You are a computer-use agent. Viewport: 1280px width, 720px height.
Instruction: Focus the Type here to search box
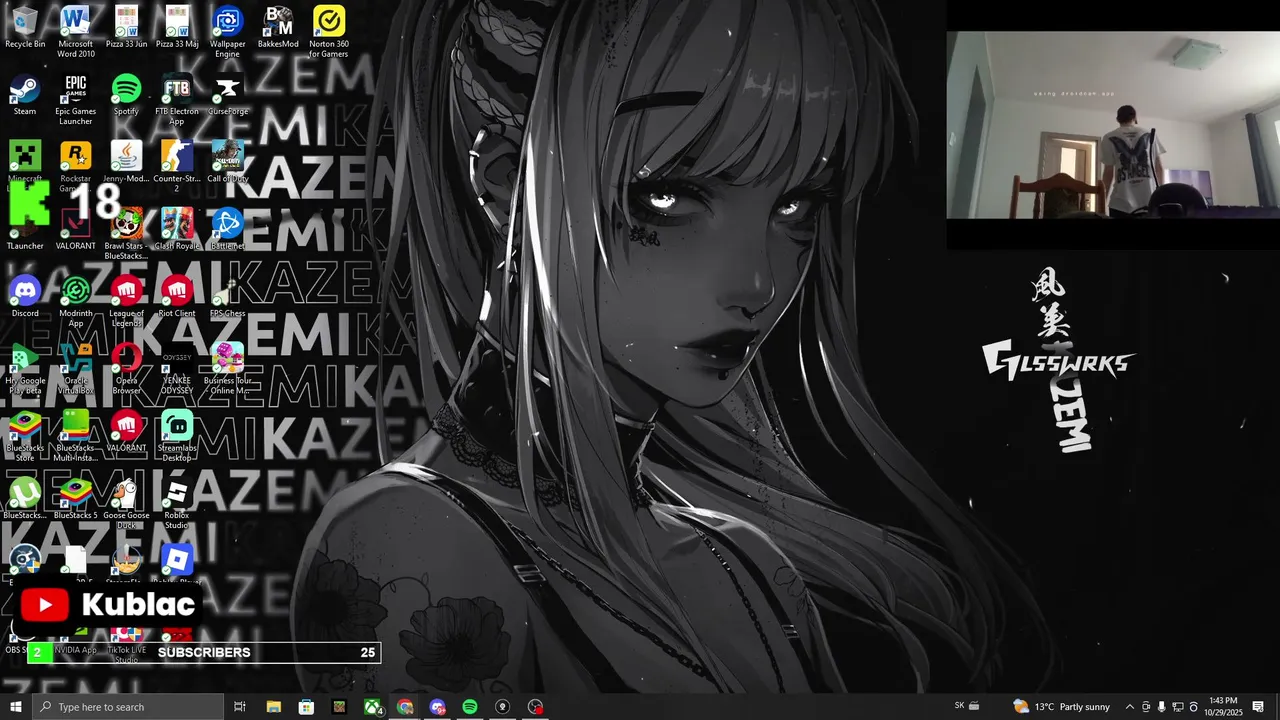pos(128,707)
